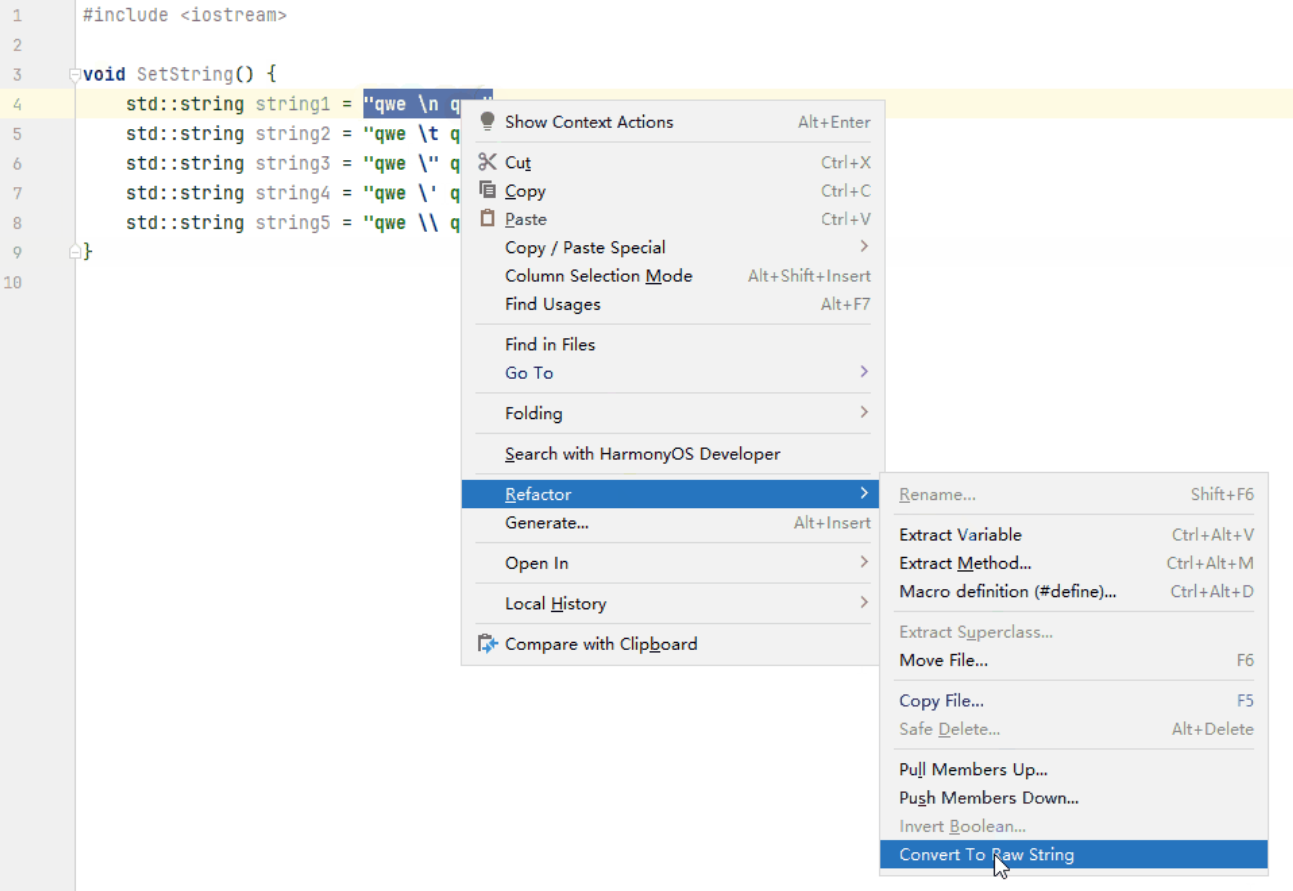
Task: Collapse the SetString function fold marker
Action: point(74,74)
